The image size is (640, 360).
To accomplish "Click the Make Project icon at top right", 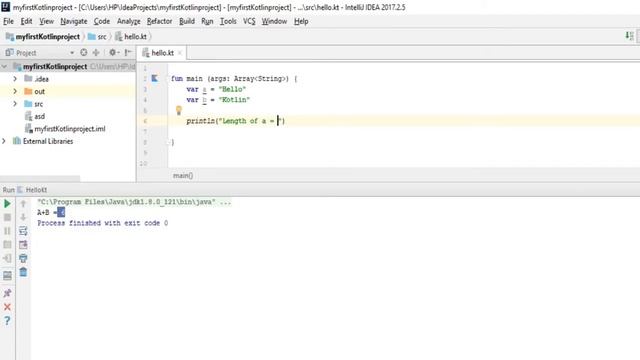I will [629, 36].
